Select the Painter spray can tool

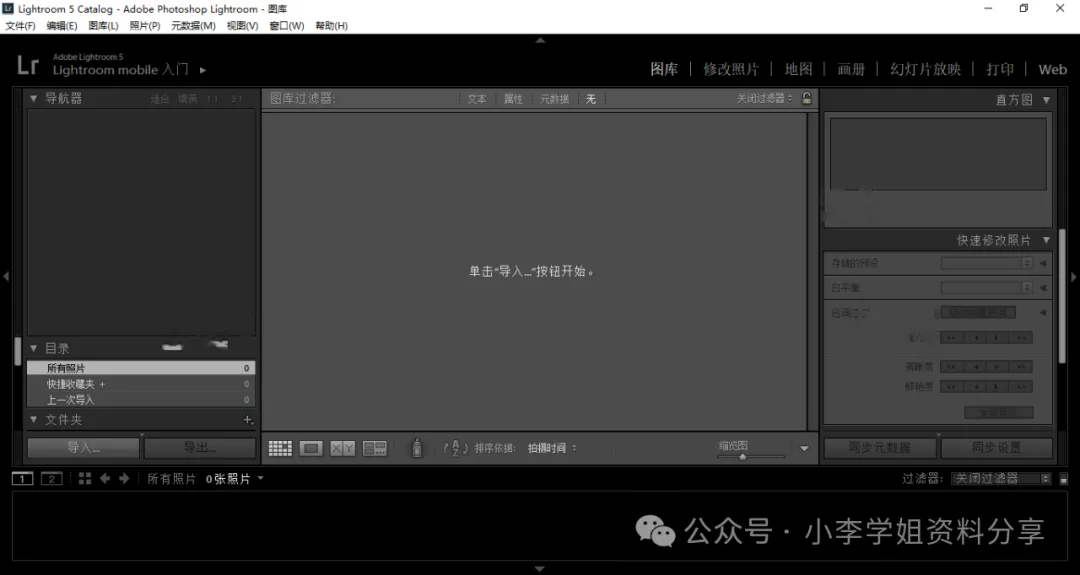(x=417, y=448)
